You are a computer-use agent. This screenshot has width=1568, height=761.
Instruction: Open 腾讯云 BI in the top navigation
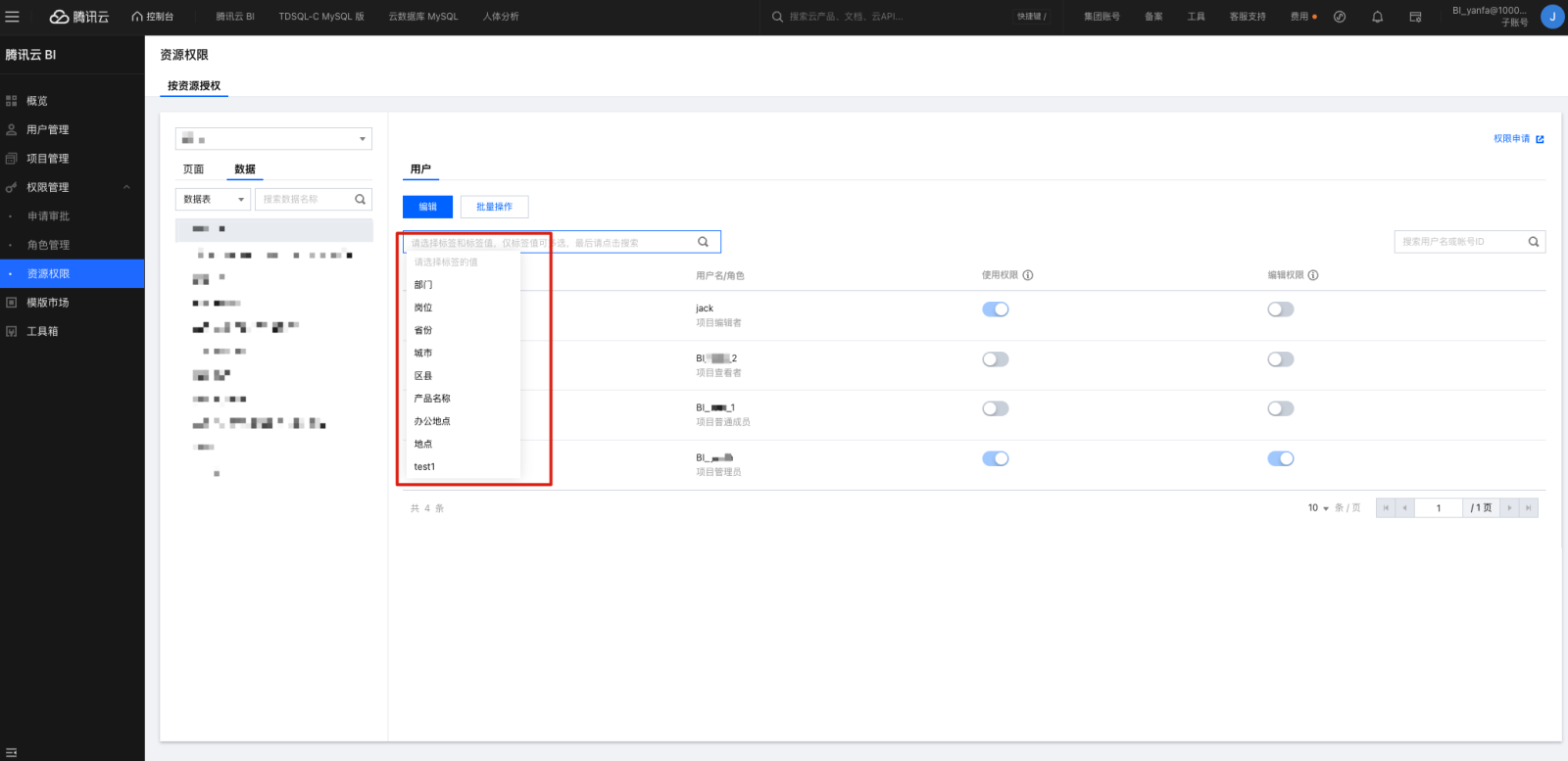pyautogui.click(x=235, y=17)
